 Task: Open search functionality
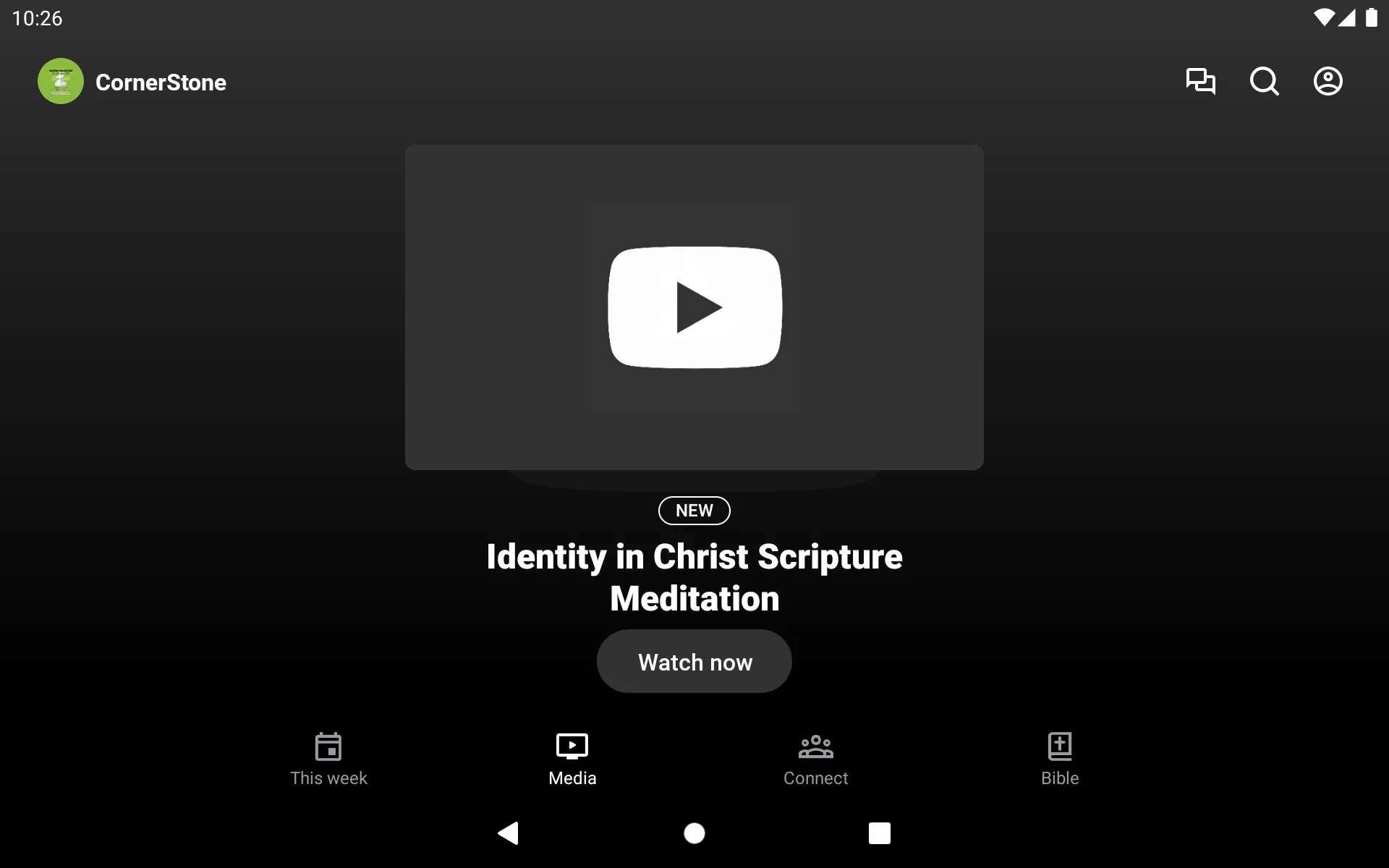[x=1264, y=81]
